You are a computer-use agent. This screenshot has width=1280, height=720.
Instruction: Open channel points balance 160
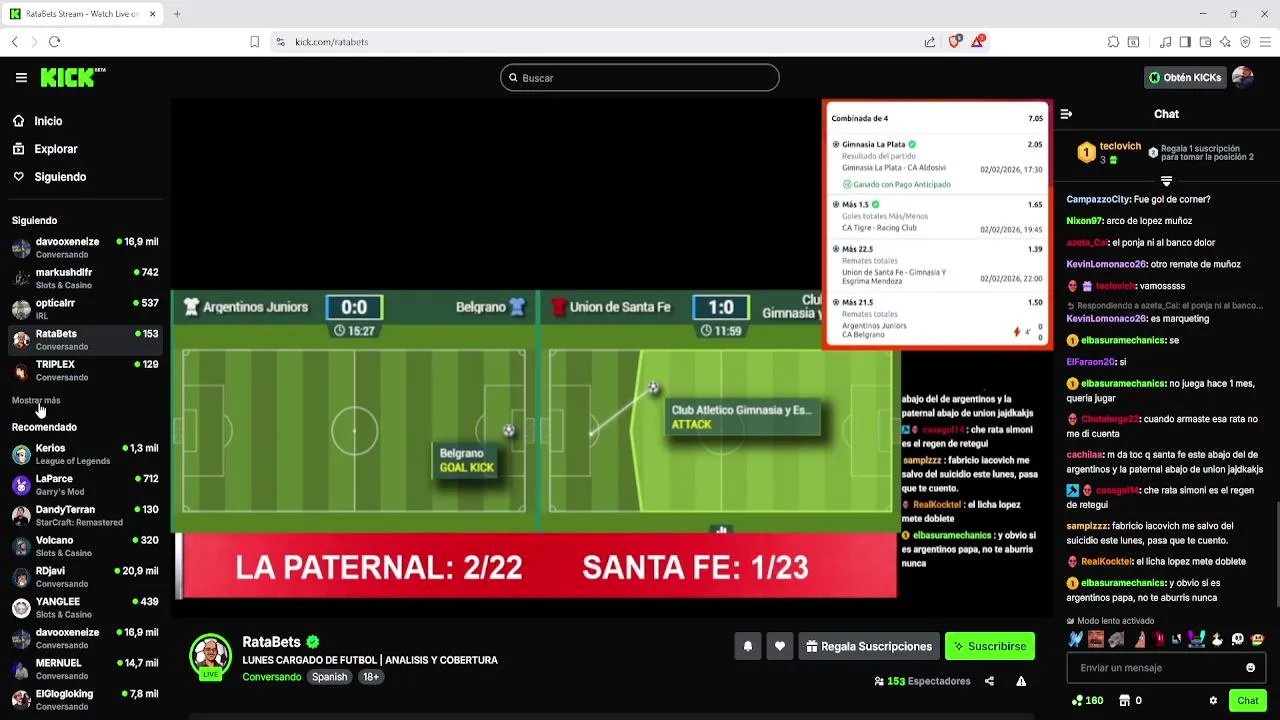[1087, 701]
